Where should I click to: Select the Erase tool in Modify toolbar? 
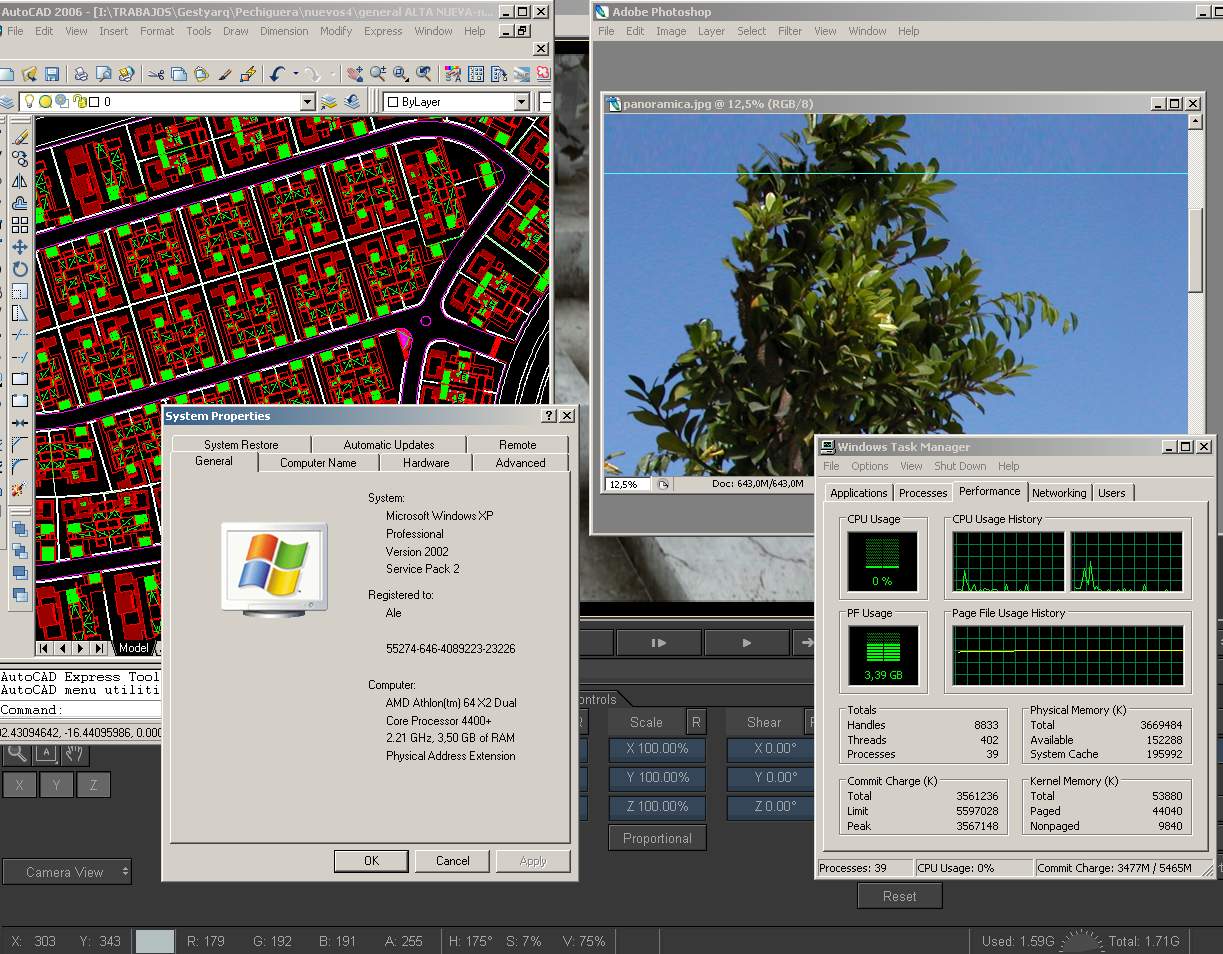pyautogui.click(x=19, y=137)
